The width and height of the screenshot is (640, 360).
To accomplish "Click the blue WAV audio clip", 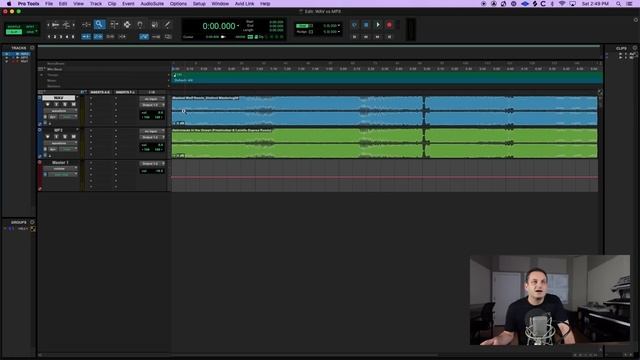I will pyautogui.click(x=384, y=111).
